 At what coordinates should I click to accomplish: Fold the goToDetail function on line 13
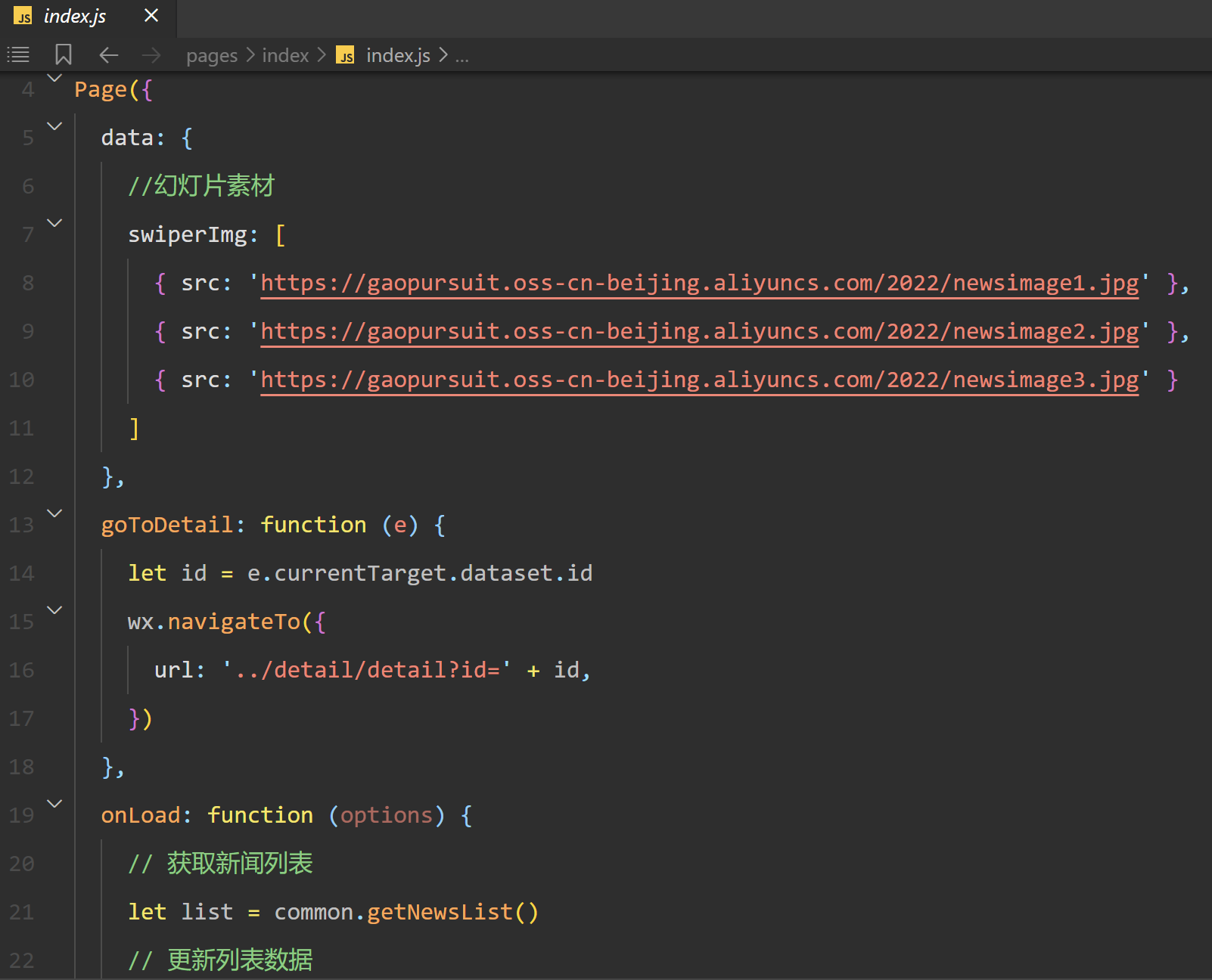[x=54, y=513]
